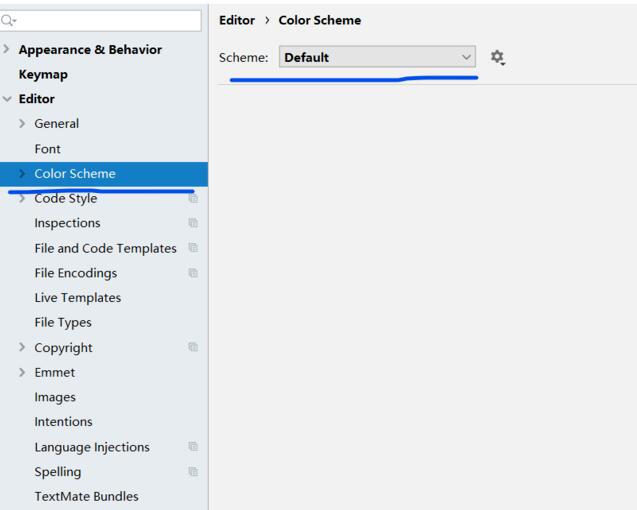Expand the General subsection

coord(22,124)
